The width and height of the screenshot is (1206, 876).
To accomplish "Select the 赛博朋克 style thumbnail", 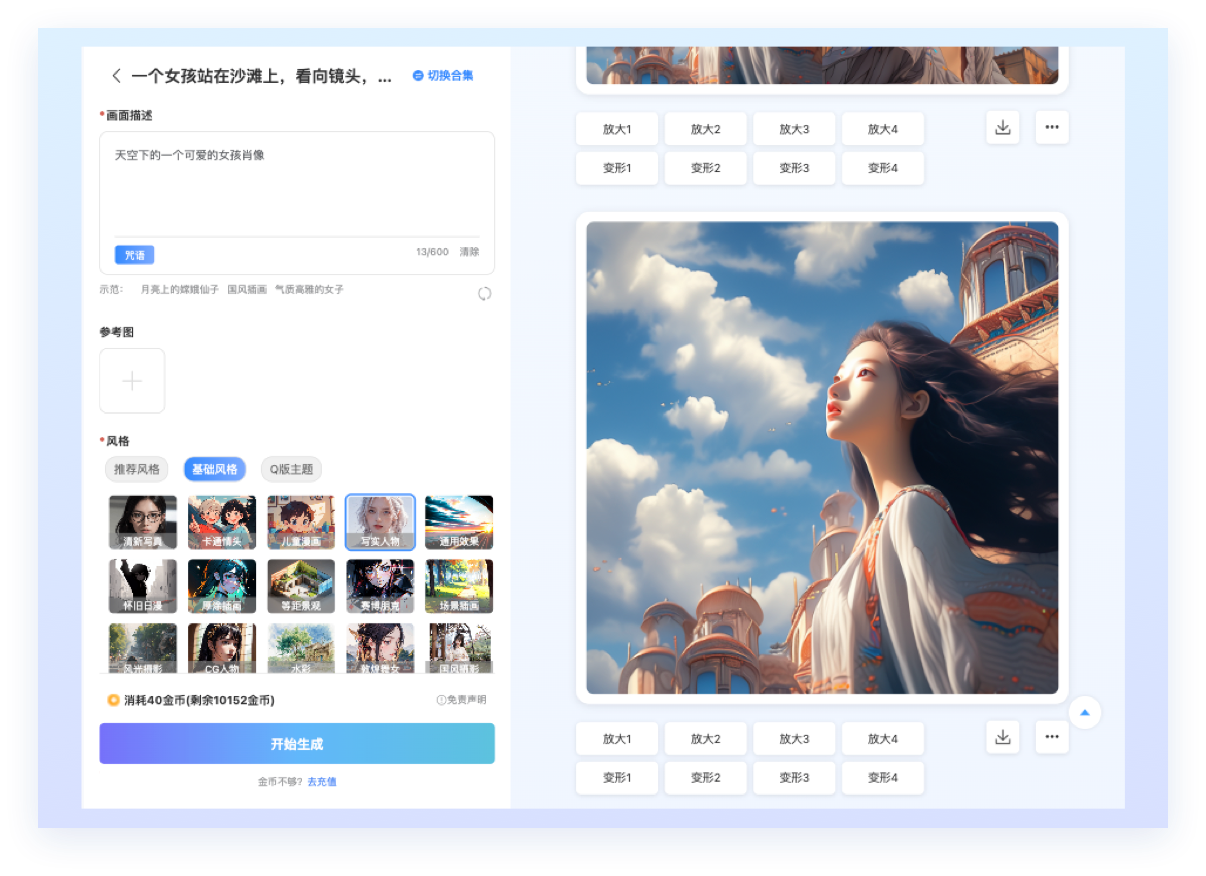I will tap(380, 586).
